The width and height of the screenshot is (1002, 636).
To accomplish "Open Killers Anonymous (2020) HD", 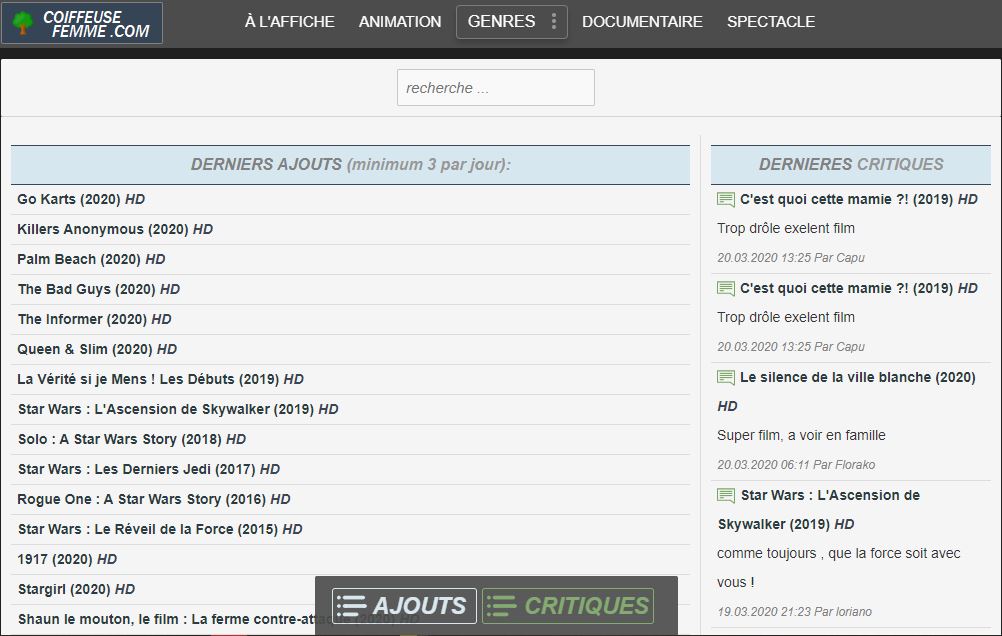I will pyautogui.click(x=115, y=229).
